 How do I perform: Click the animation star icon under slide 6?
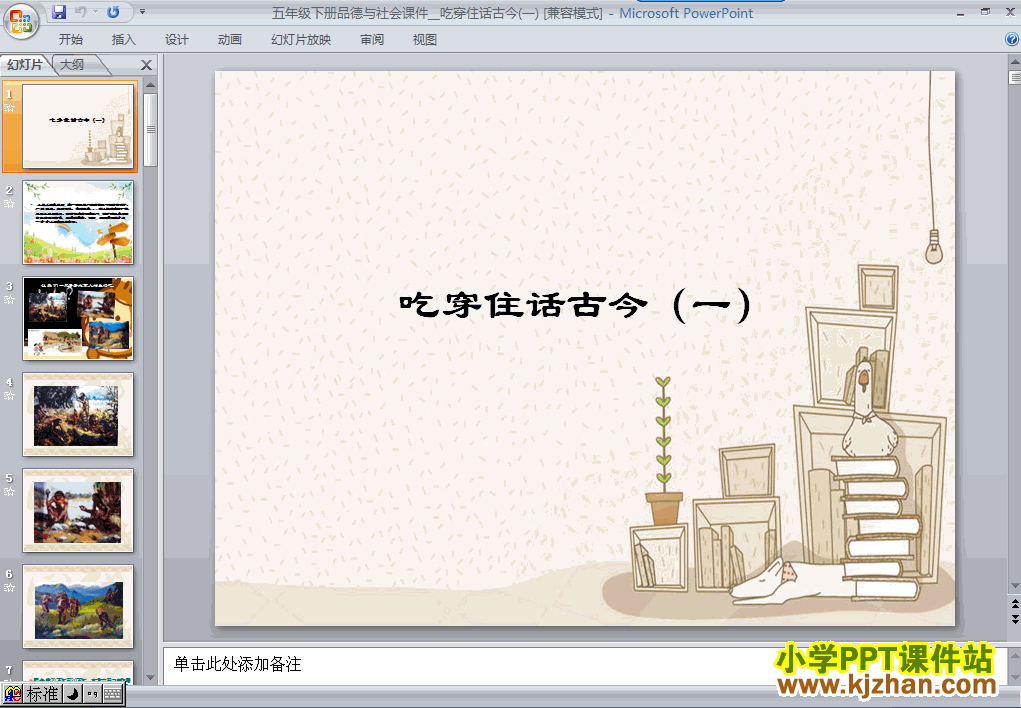tap(9, 588)
